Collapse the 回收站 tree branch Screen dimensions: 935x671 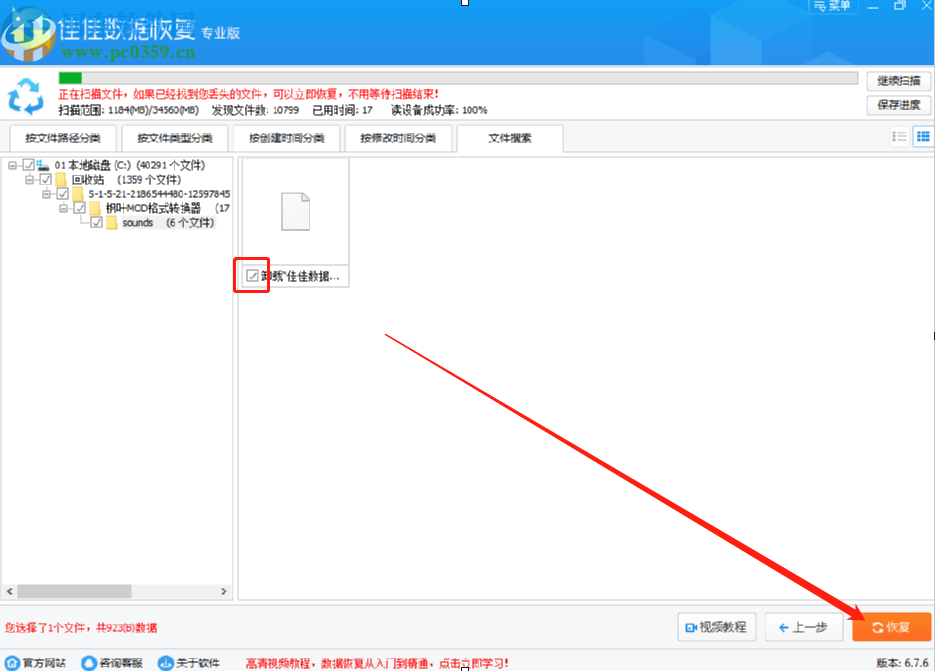[28, 180]
